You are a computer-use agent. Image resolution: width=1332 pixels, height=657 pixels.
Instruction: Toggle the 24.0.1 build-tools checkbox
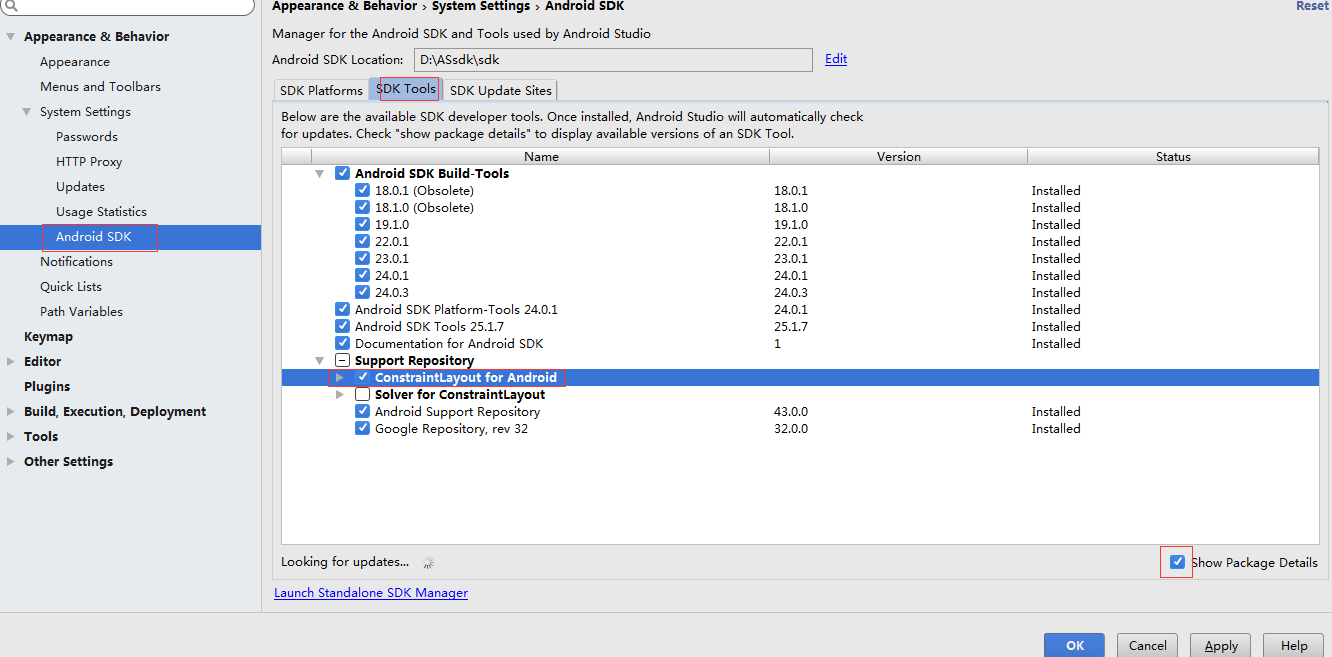tap(362, 275)
